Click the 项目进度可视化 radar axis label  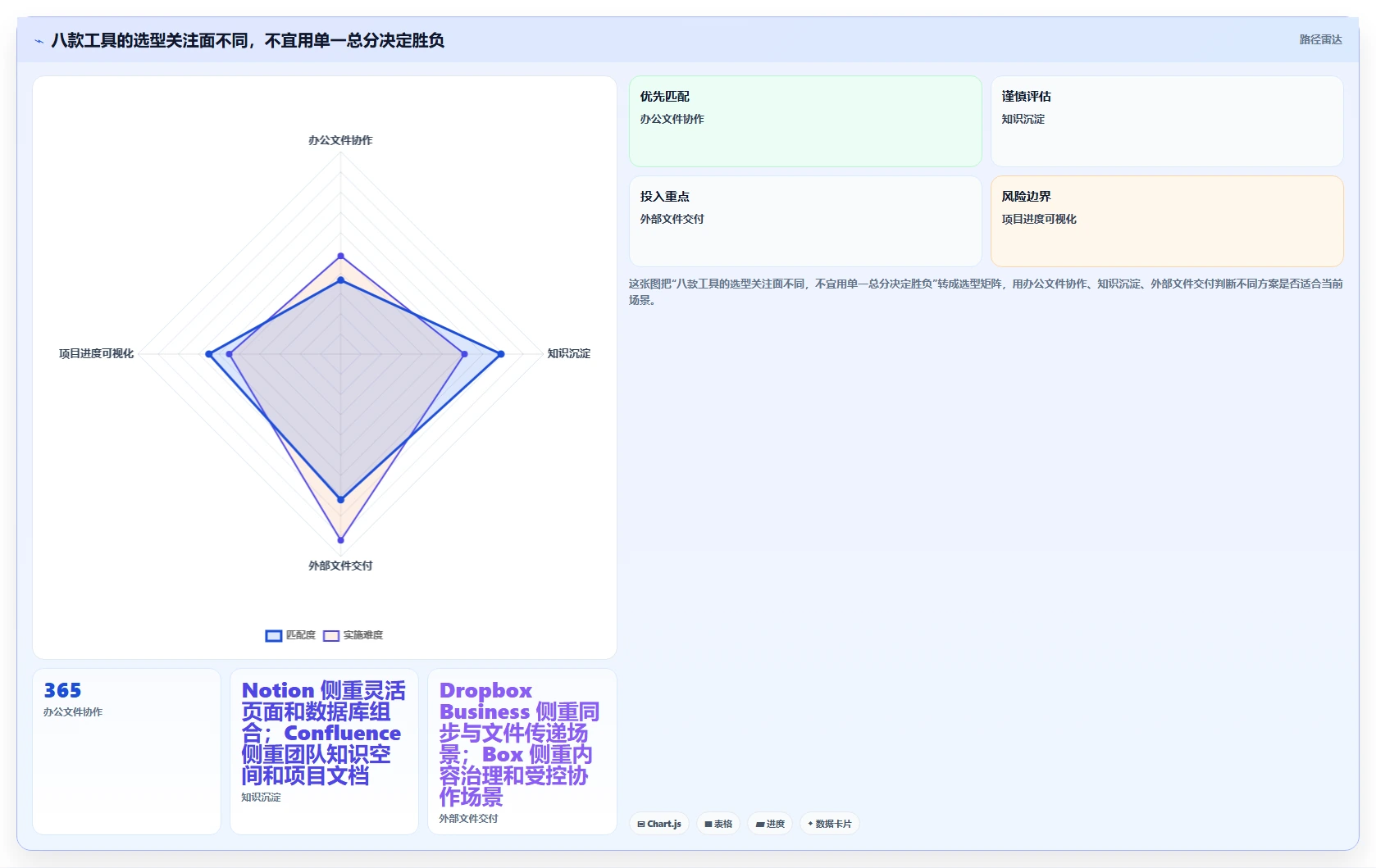(96, 353)
